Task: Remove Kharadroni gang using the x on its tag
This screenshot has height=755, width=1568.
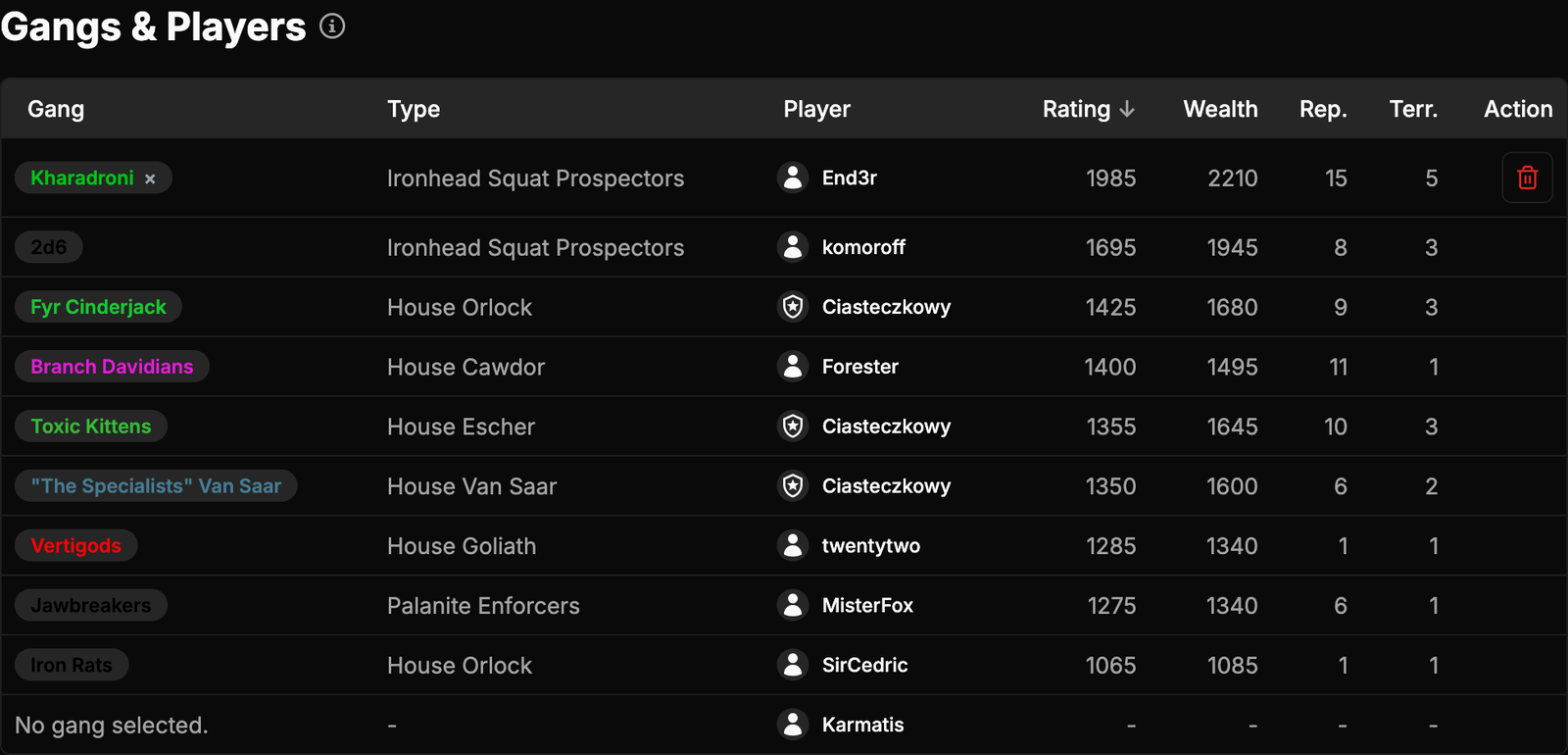Action: pyautogui.click(x=150, y=178)
